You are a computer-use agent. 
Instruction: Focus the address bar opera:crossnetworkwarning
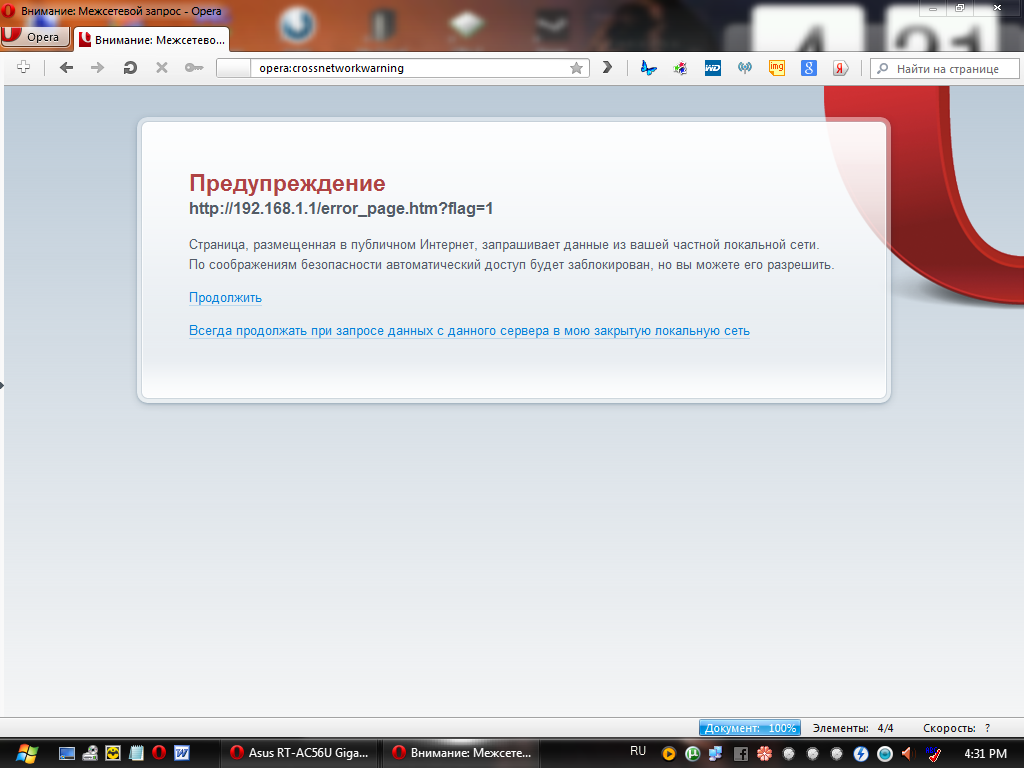click(403, 69)
